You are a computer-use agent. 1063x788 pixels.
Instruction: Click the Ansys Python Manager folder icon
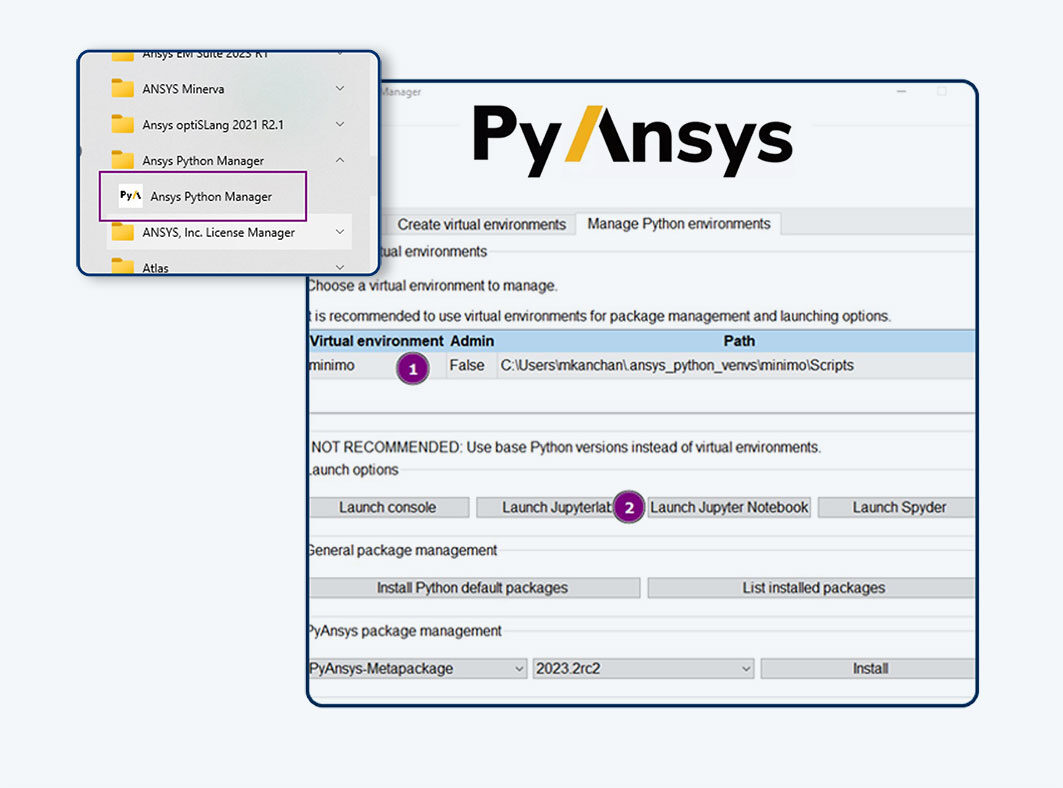124,159
